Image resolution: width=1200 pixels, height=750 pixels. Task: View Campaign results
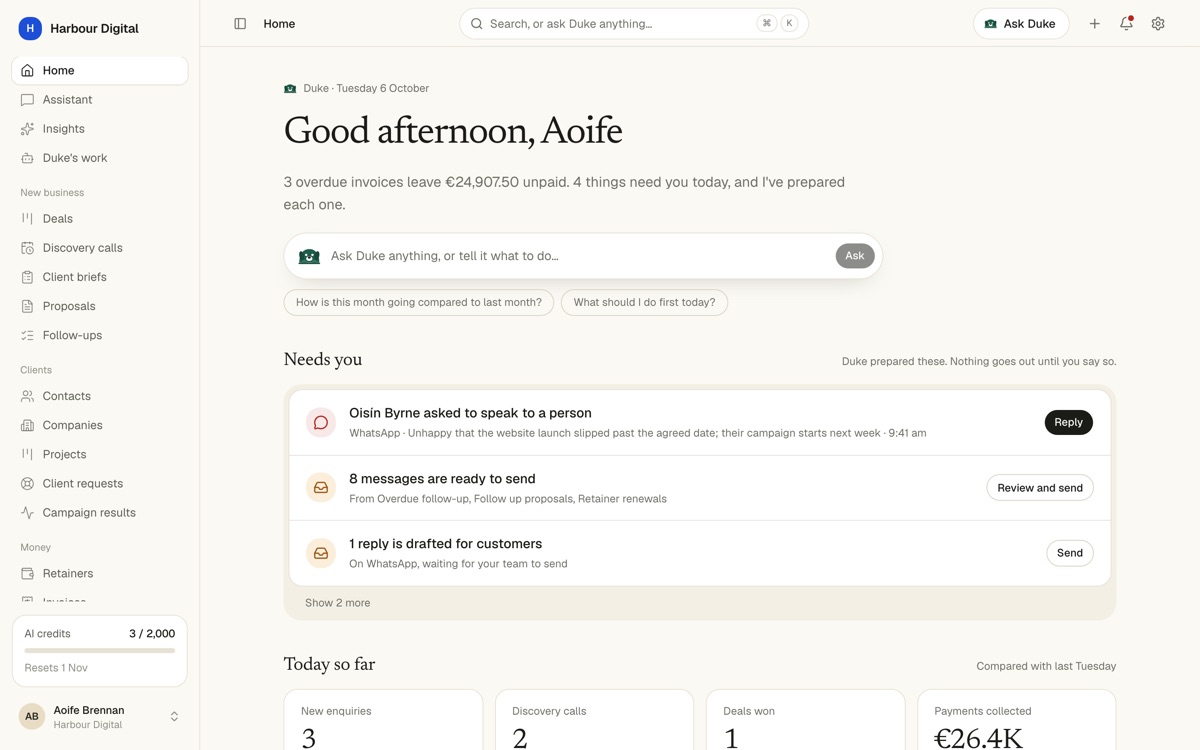[100, 512]
